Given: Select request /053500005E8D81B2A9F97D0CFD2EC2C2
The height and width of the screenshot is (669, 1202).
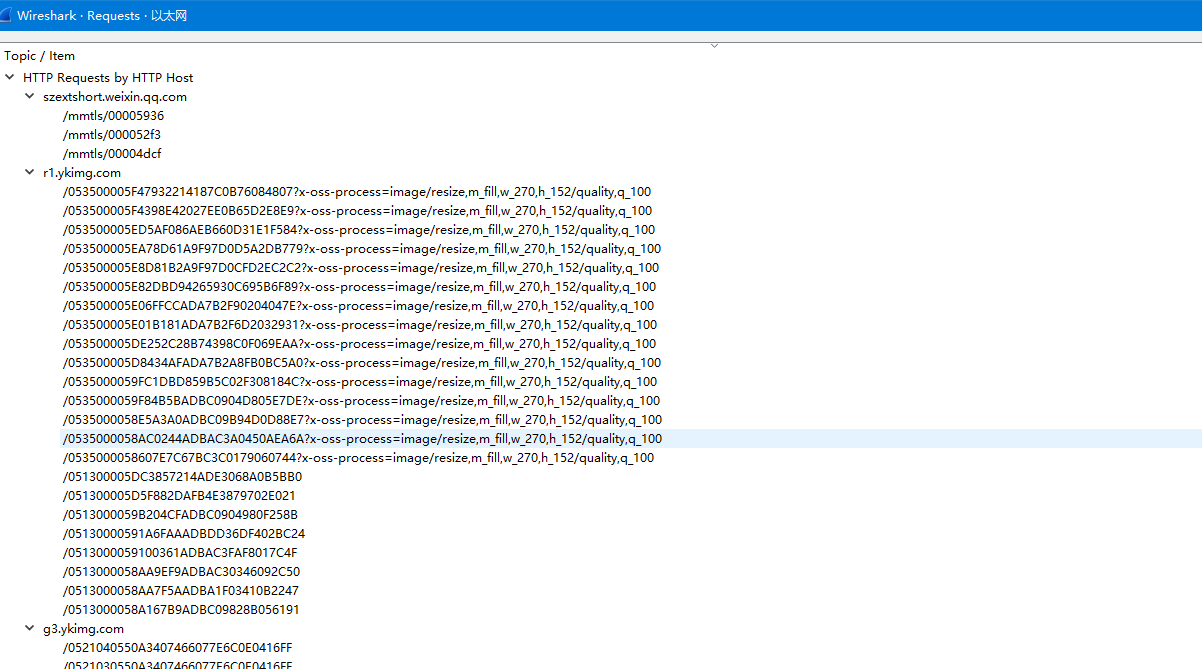Looking at the screenshot, I should point(361,268).
